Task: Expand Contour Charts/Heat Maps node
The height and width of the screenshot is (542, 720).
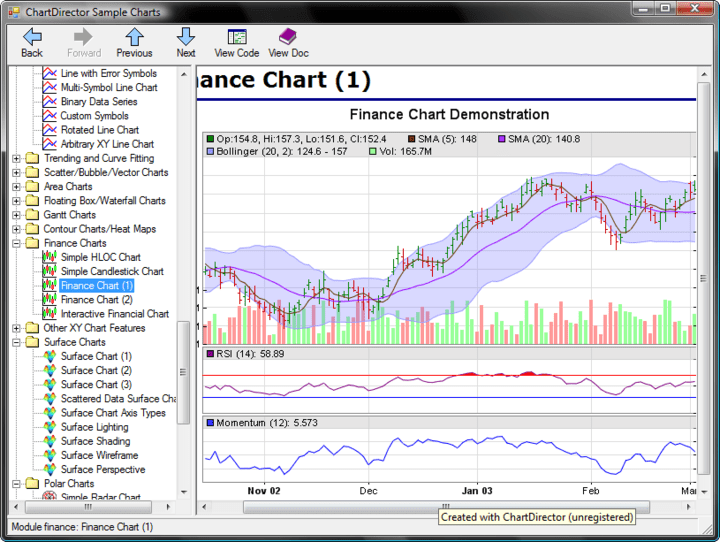Action: pyautogui.click(x=17, y=229)
